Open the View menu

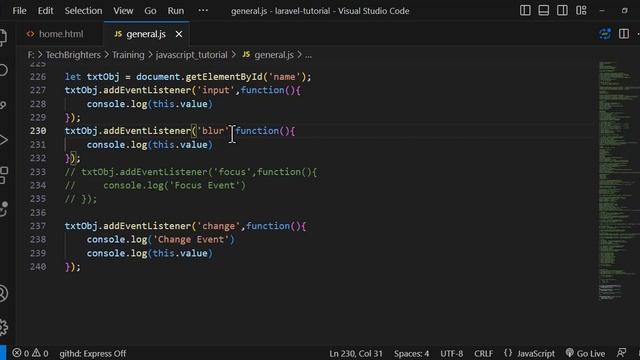tap(123, 11)
